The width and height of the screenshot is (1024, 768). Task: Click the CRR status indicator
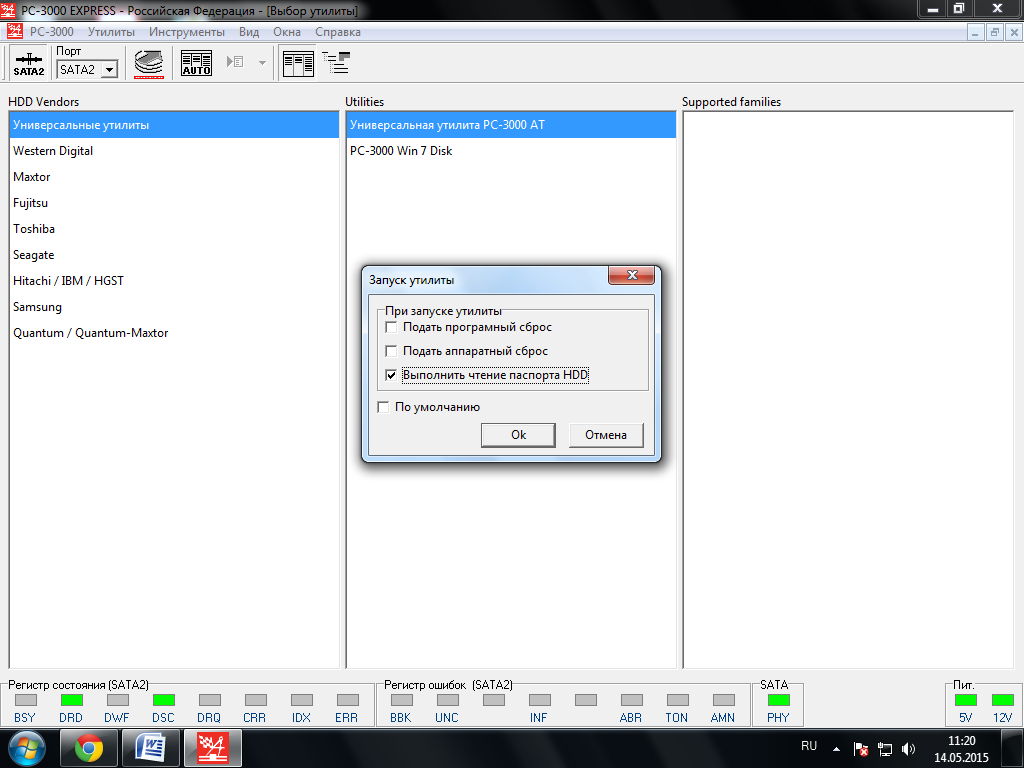click(255, 700)
